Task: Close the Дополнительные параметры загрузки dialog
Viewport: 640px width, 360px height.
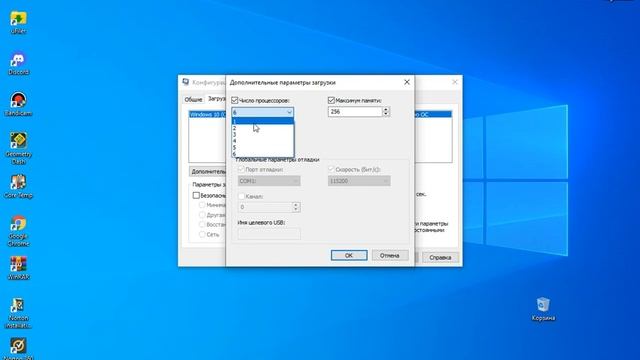Action: [x=407, y=82]
